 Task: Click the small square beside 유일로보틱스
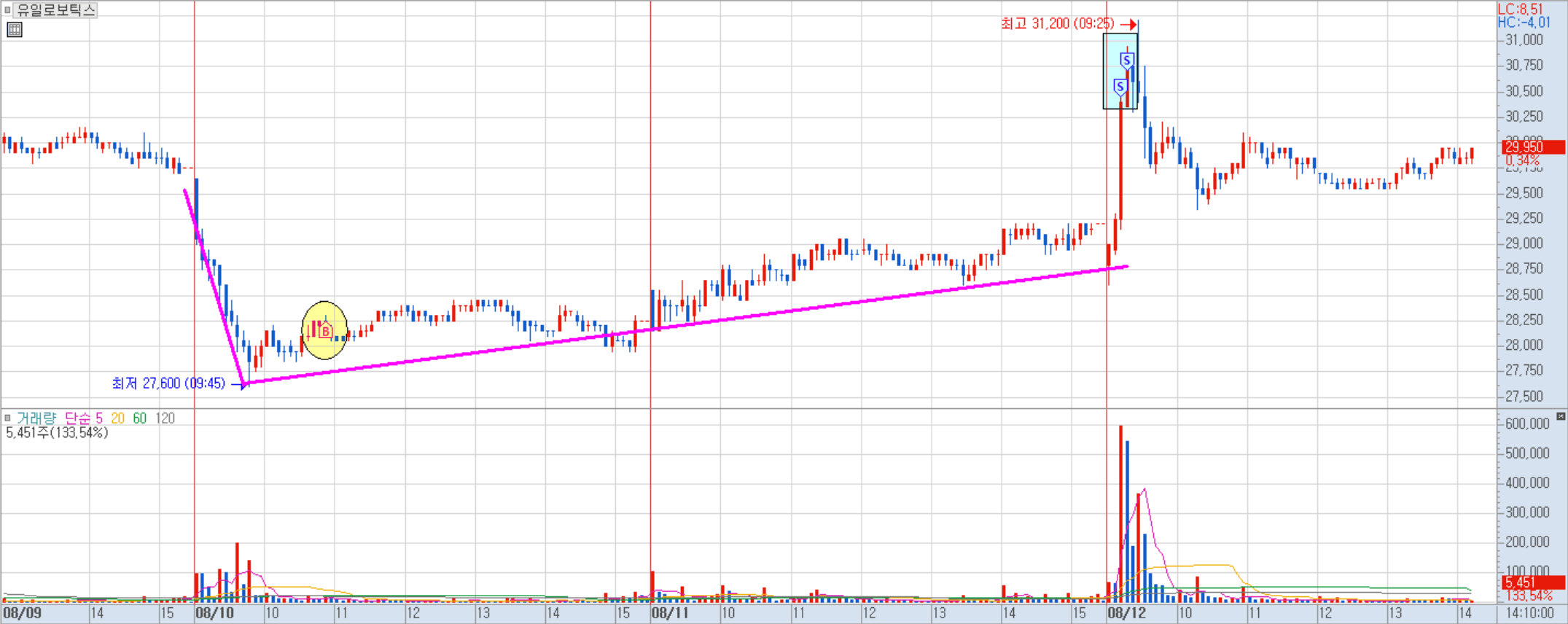pos(7,10)
